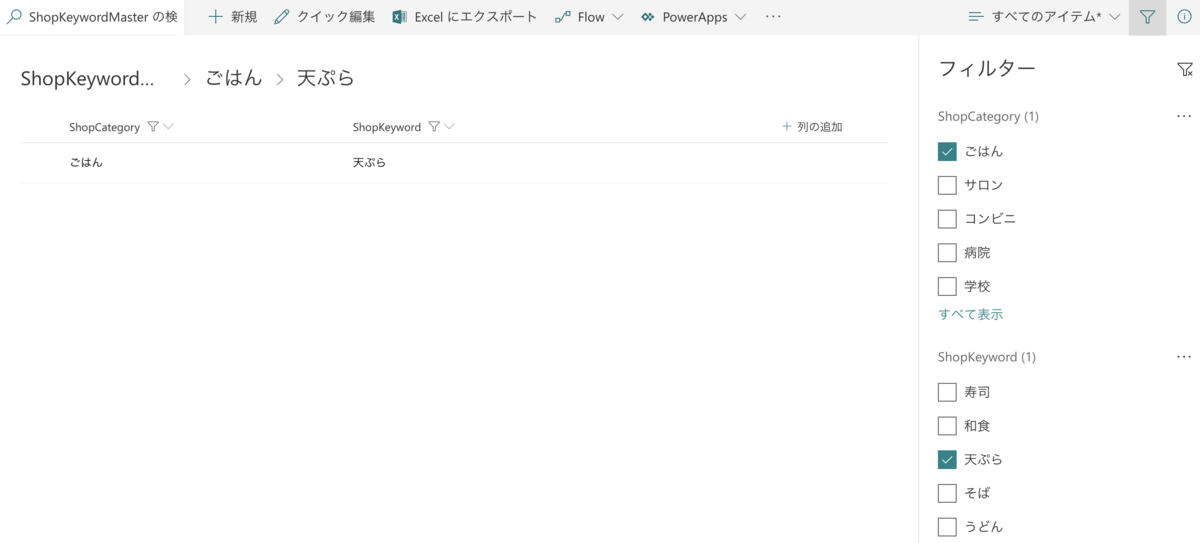Click ShopKeyword (1) section heading
1200x543 pixels.
pyautogui.click(x=987, y=357)
